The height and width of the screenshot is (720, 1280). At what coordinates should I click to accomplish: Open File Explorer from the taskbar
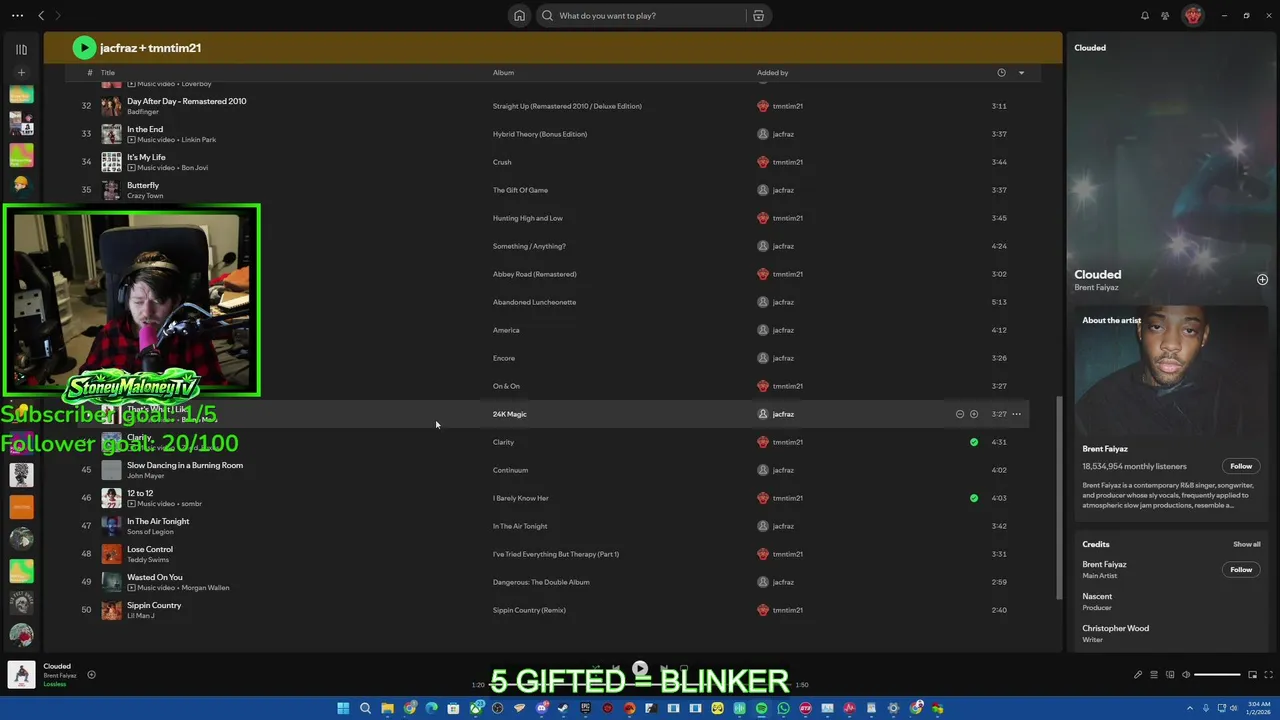387,708
